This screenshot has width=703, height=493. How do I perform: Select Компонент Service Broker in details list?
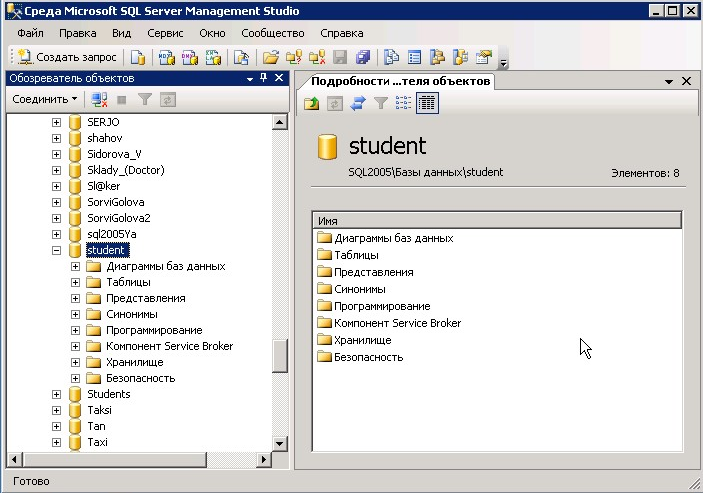[397, 323]
